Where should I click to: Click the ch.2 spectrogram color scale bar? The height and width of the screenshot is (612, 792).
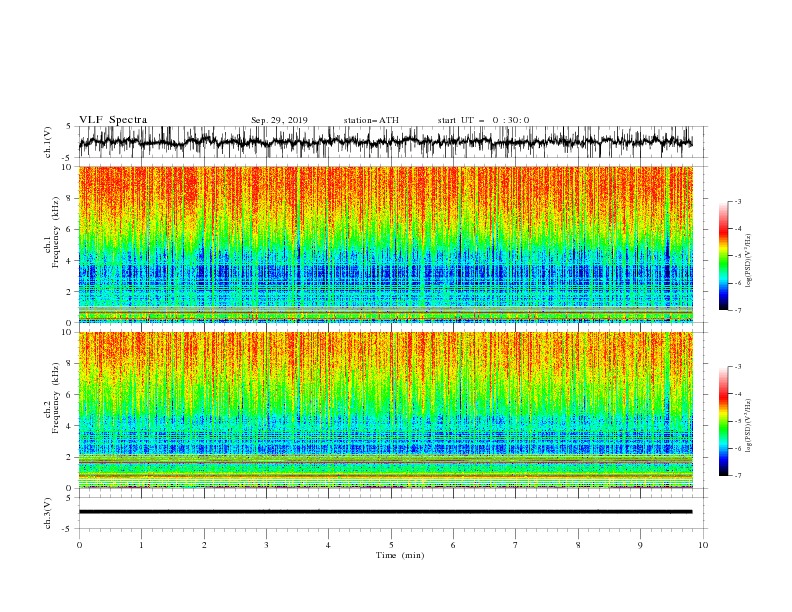coord(723,421)
